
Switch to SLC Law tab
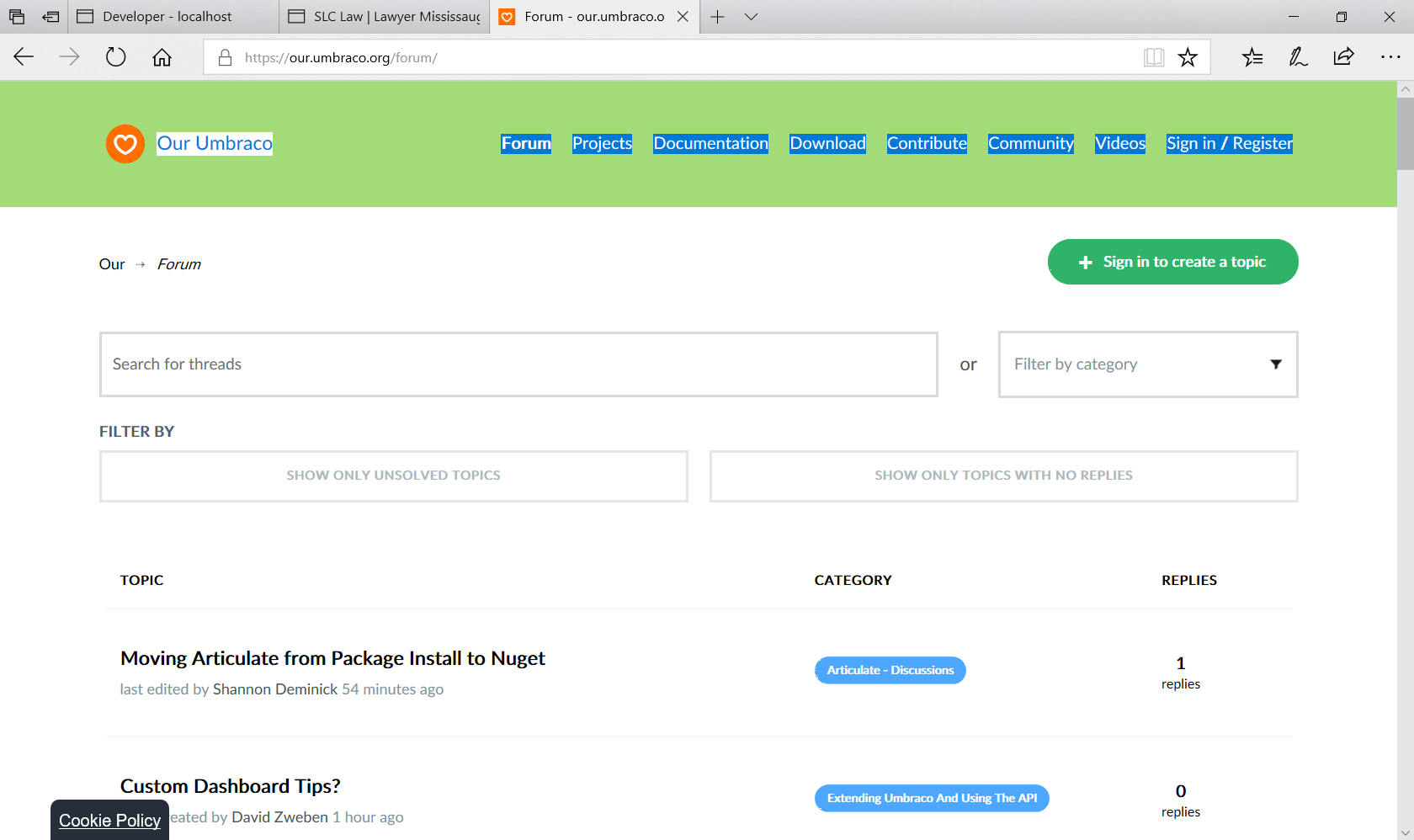[x=385, y=17]
